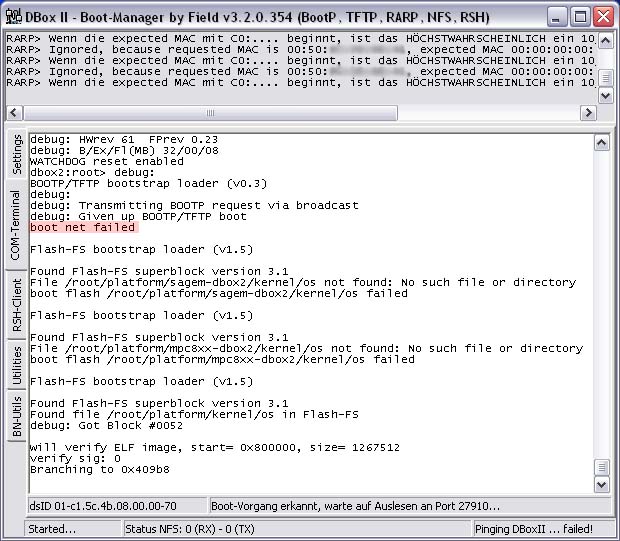Minimize the Boot-Manager window
The width and height of the screenshot is (620, 541).
[x=556, y=17]
